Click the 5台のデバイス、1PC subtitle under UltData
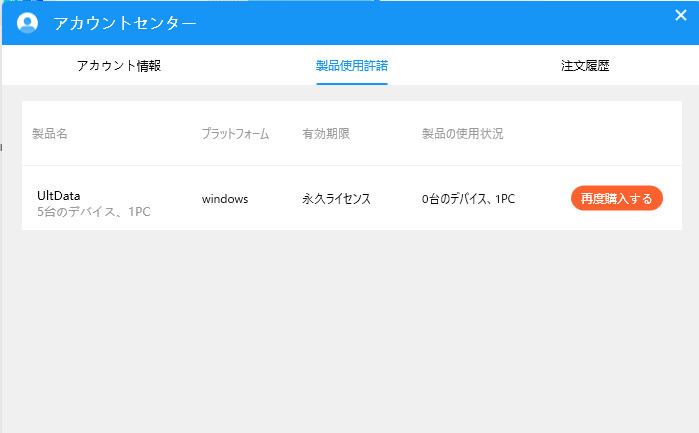This screenshot has width=699, height=433. 93,211
